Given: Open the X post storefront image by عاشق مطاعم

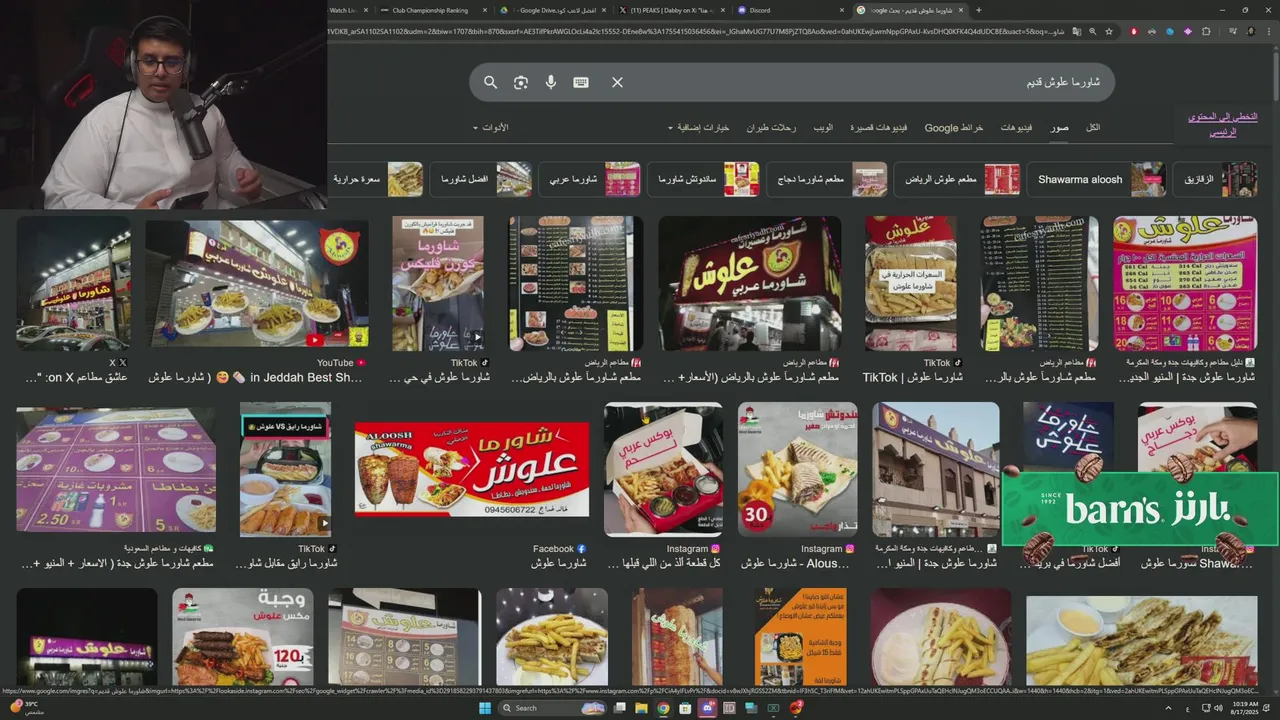Looking at the screenshot, I should click(x=73, y=284).
